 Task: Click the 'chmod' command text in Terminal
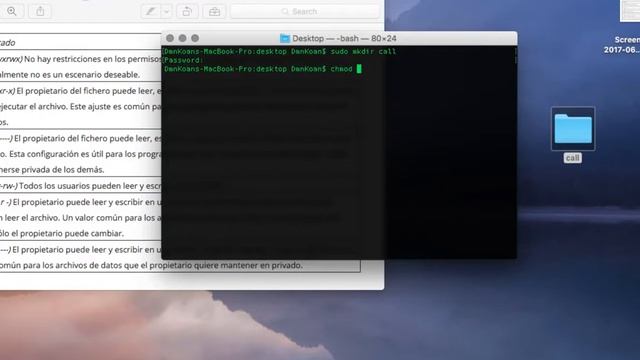point(342,69)
